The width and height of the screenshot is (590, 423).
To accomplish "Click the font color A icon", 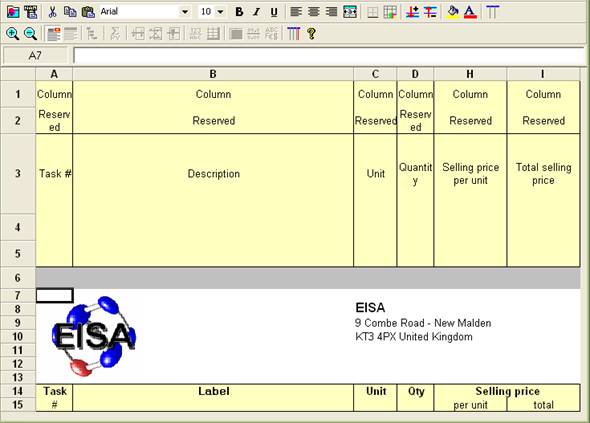I will tap(470, 12).
